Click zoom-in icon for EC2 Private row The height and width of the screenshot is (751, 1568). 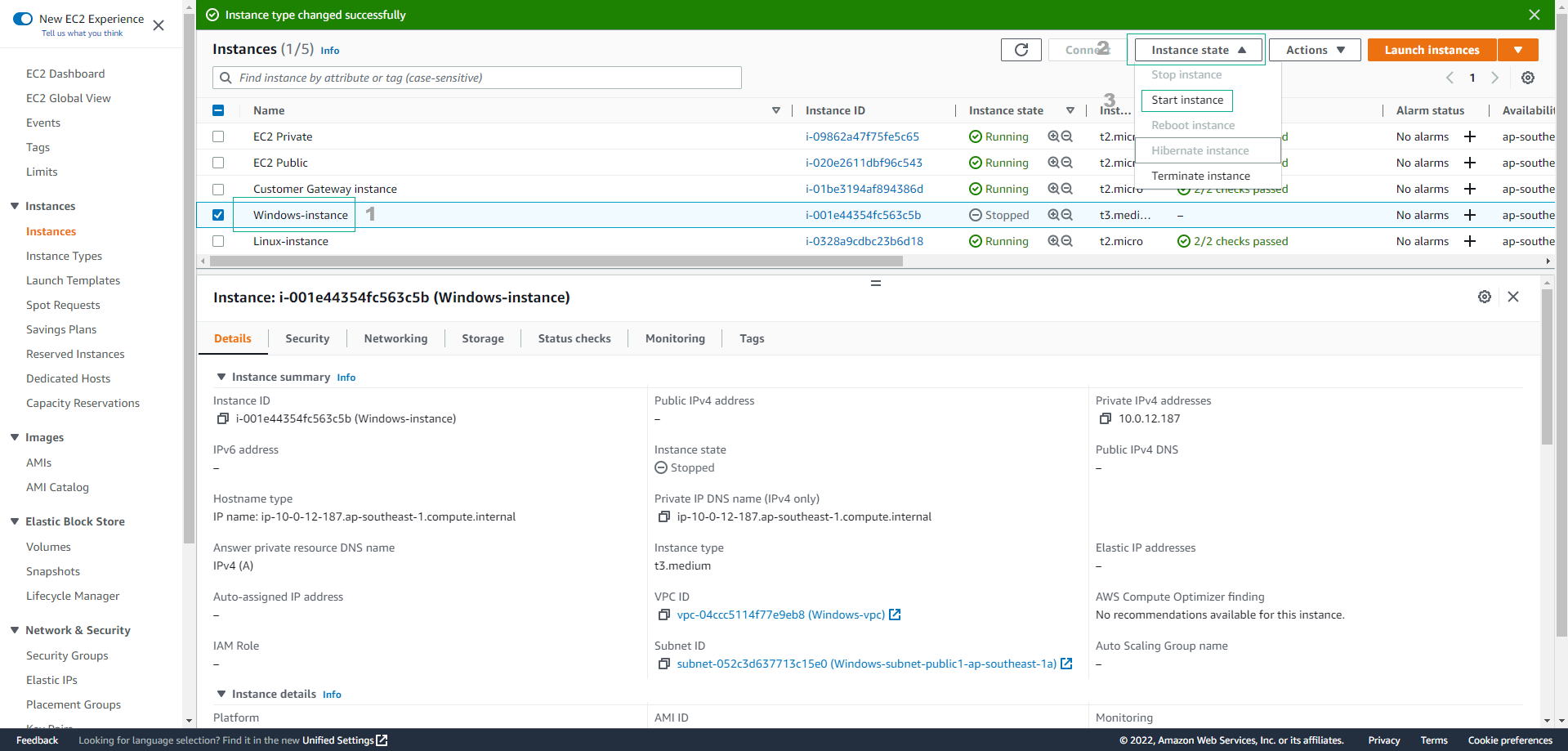pyautogui.click(x=1053, y=136)
